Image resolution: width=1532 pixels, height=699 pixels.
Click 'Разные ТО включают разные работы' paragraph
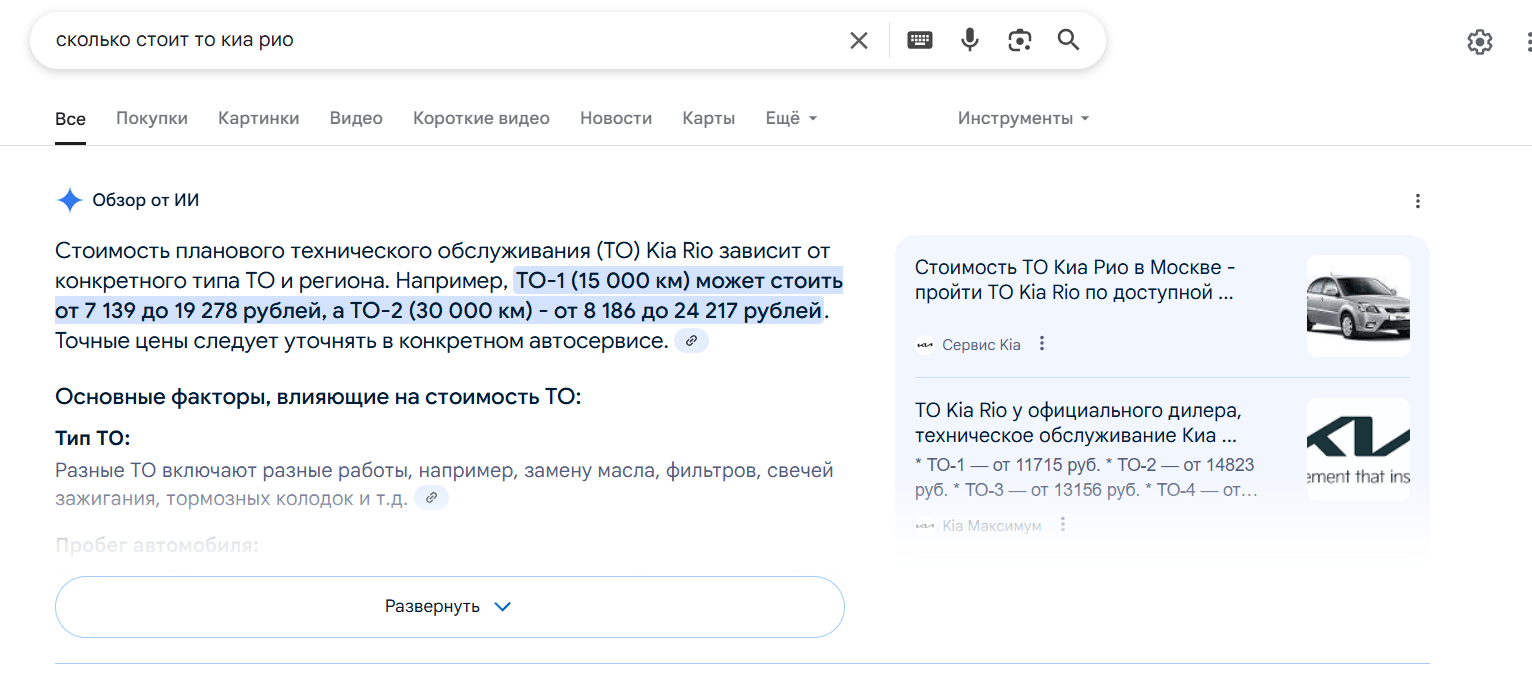444,484
